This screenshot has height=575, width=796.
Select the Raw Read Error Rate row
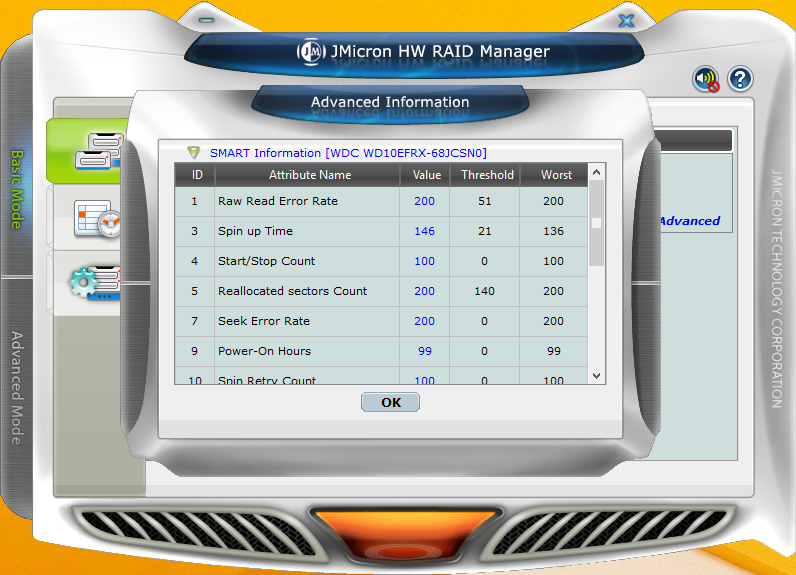coord(381,201)
